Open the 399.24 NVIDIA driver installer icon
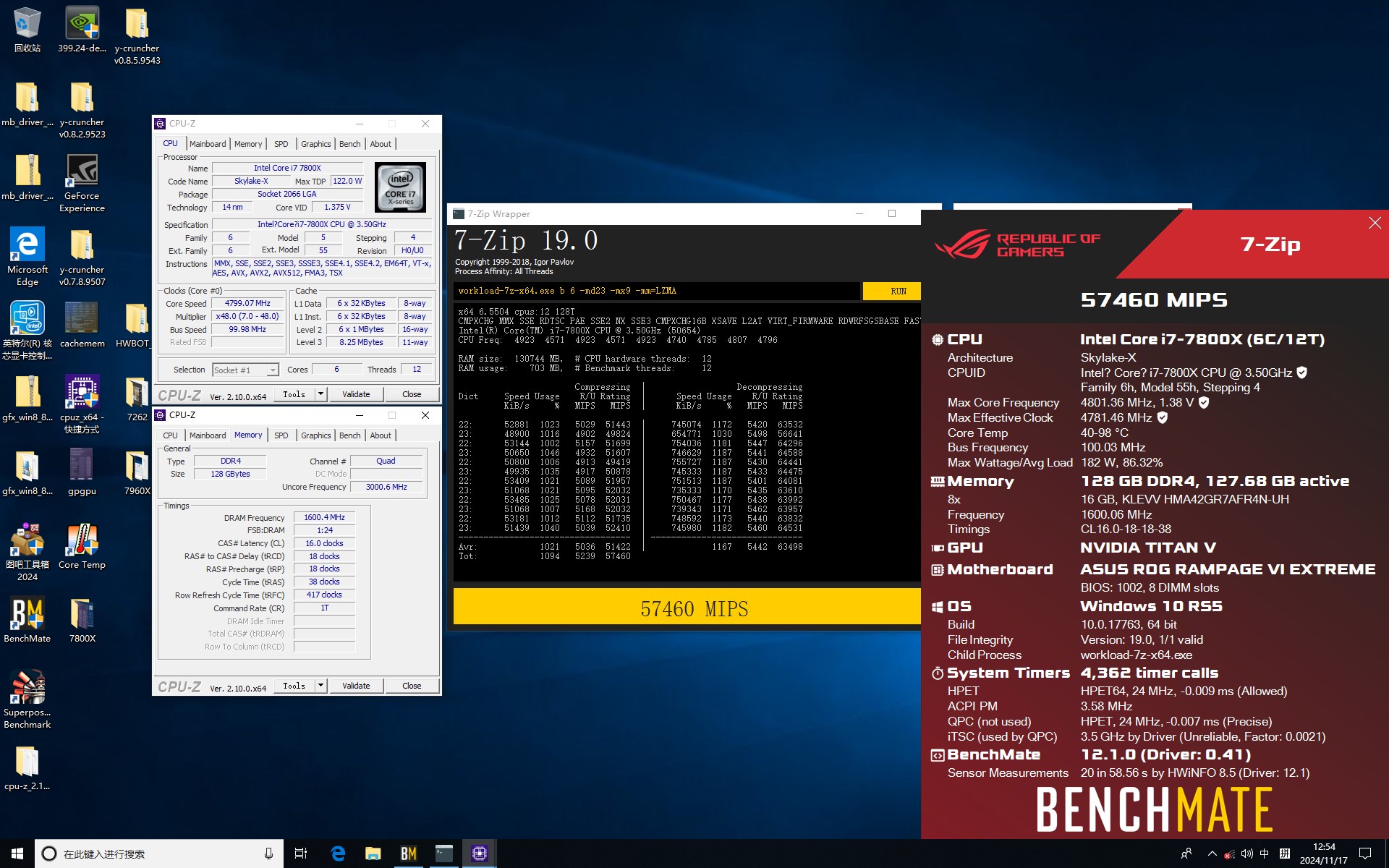This screenshot has height=868, width=1389. 82,30
